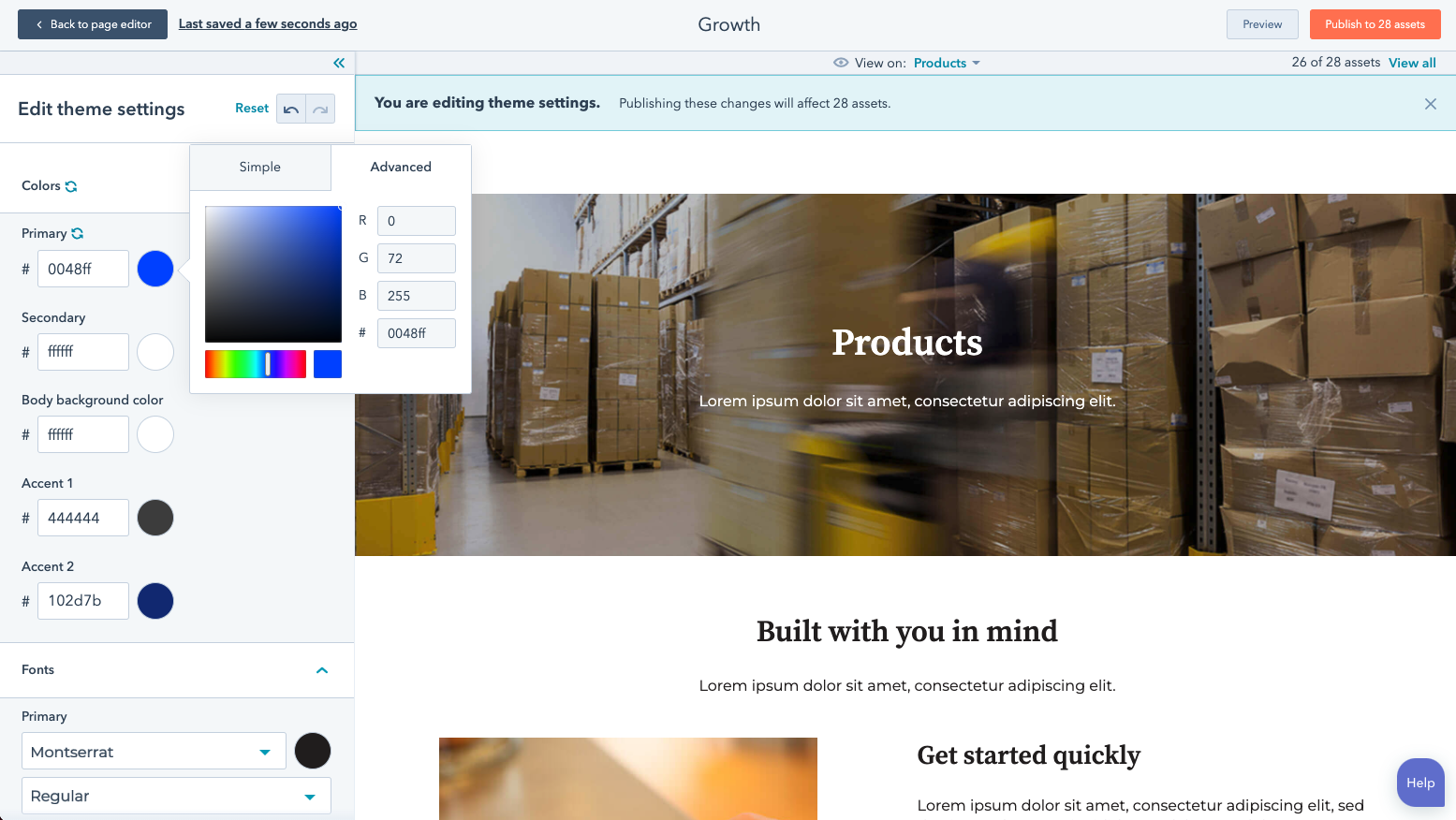Redo the reverted change

coord(320,109)
